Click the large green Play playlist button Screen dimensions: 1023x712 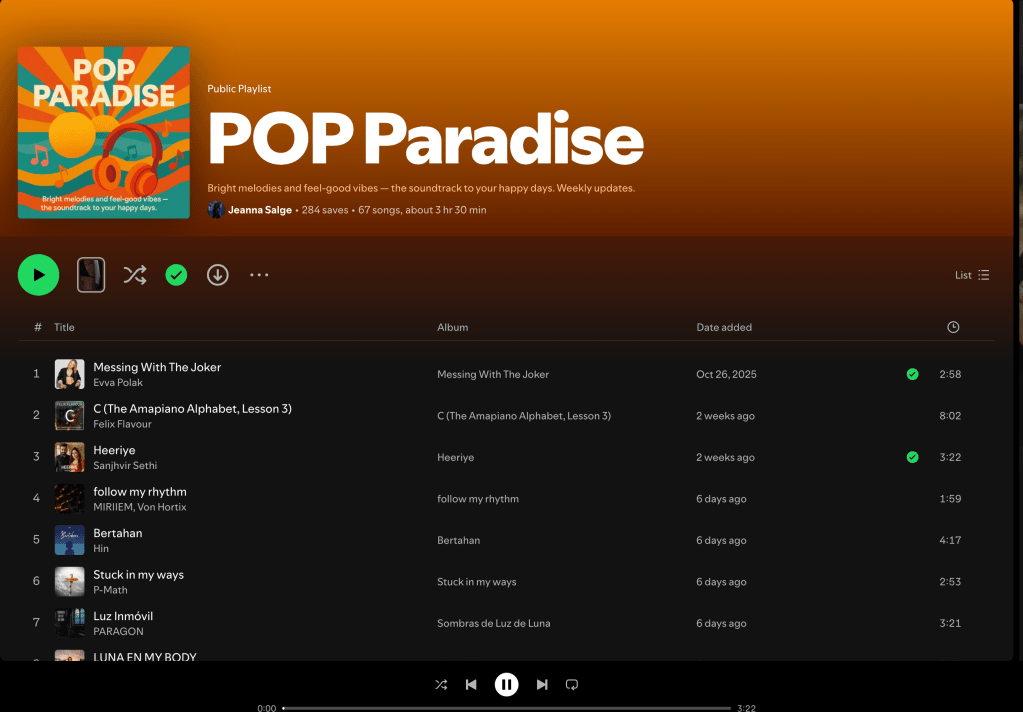tap(38, 275)
